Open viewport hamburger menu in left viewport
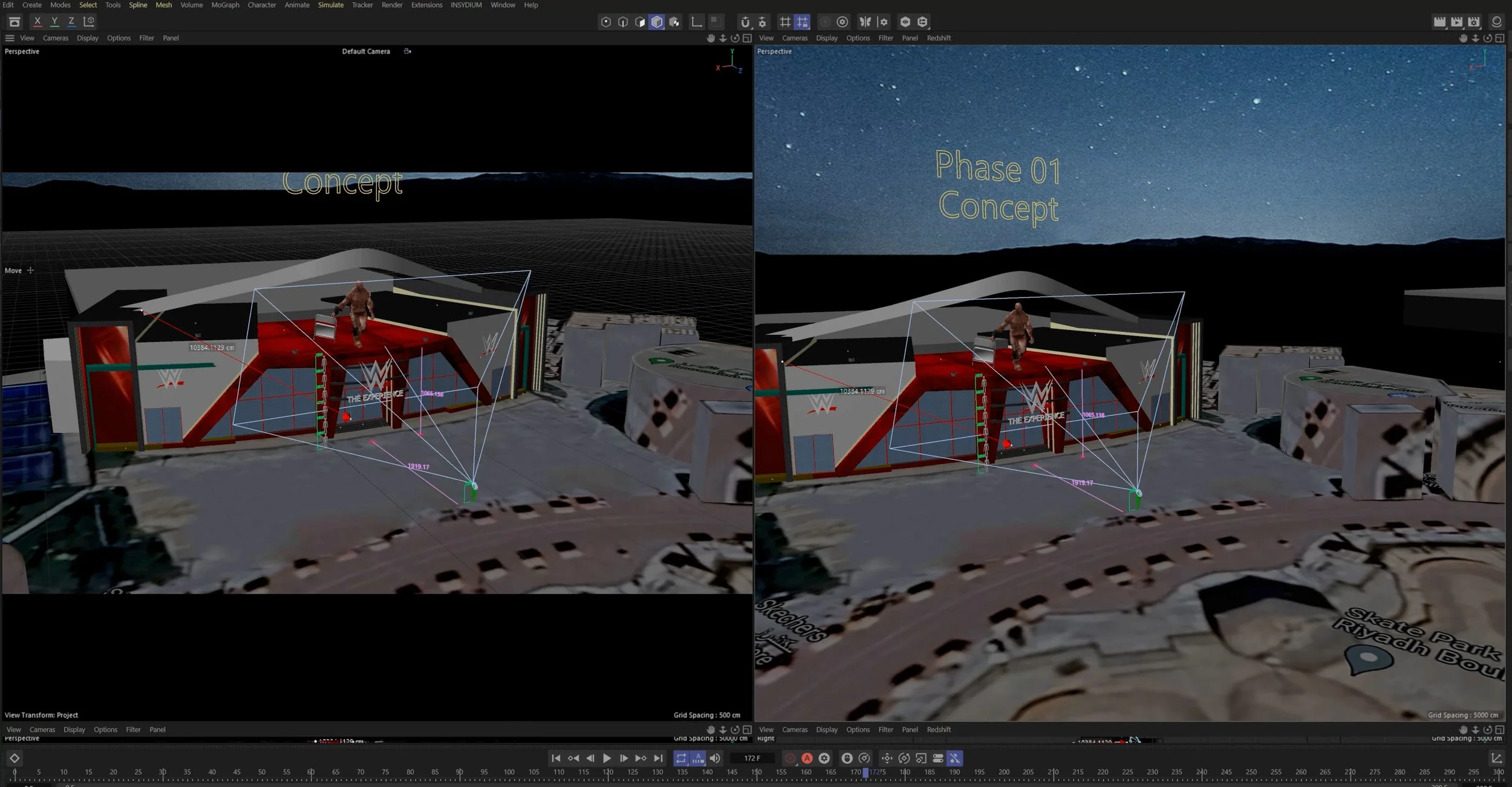Image resolution: width=1512 pixels, height=787 pixels. 10,38
